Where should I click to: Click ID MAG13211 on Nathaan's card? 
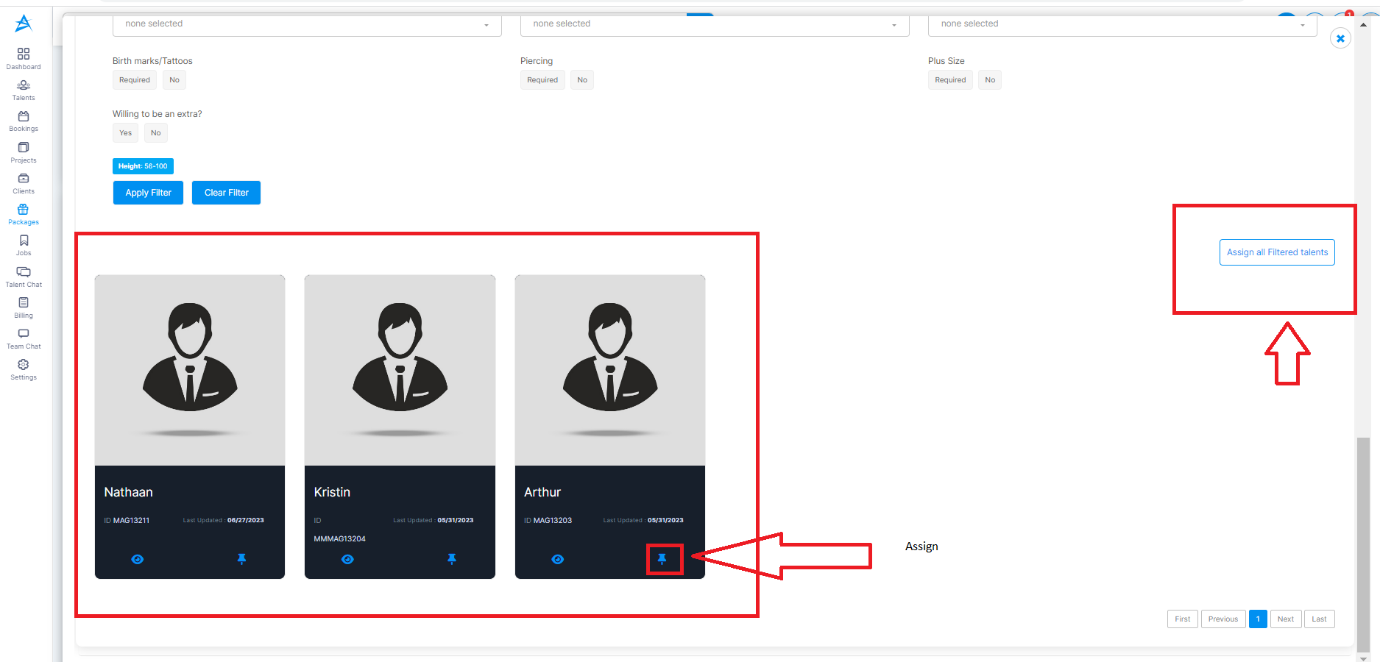point(127,520)
